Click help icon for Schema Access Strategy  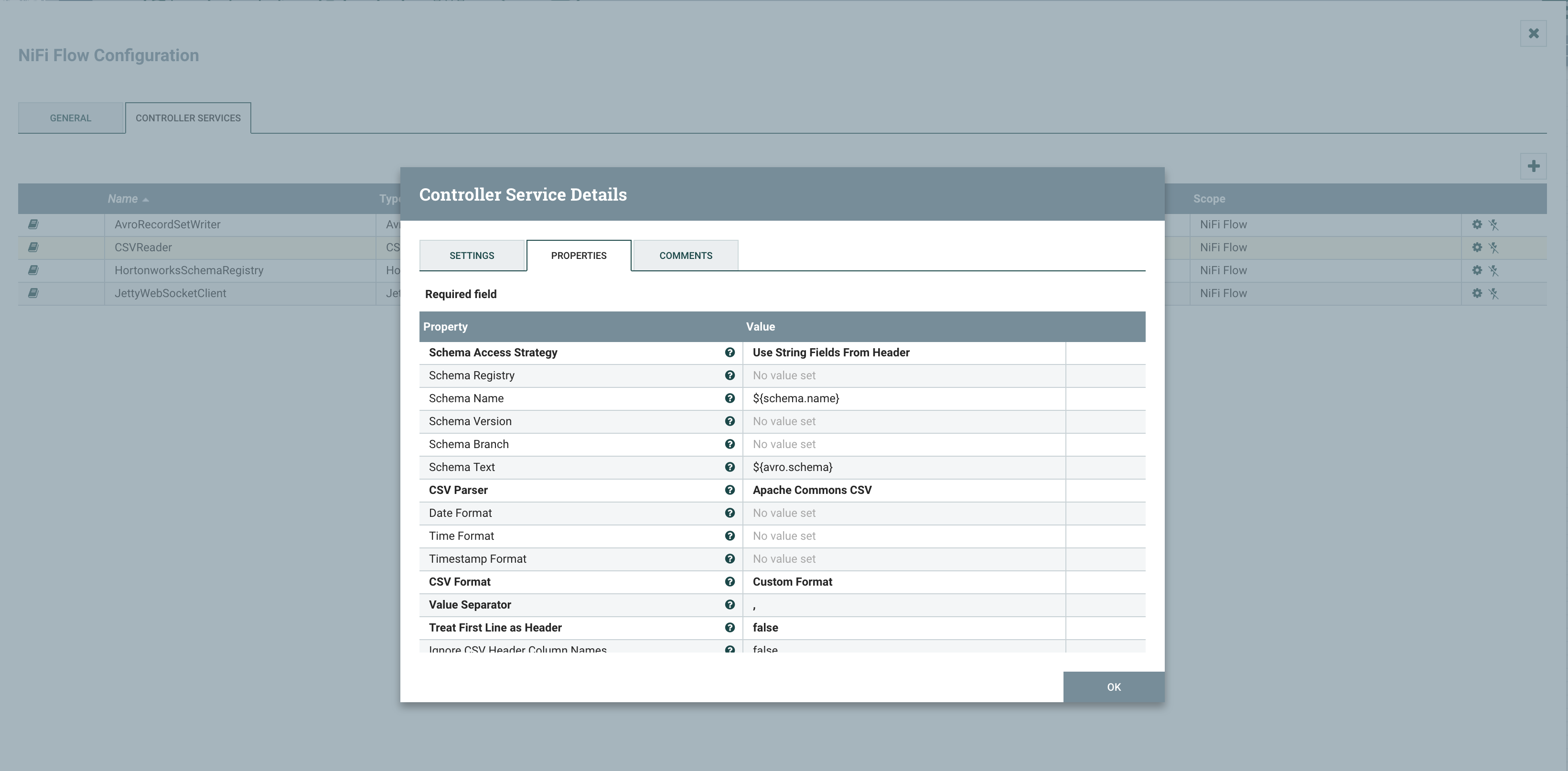tap(729, 353)
